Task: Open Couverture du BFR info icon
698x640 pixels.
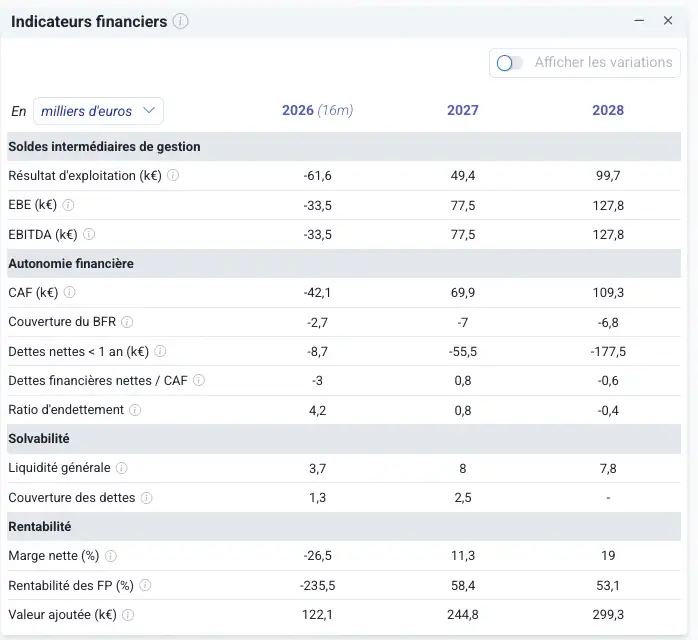Action: (x=127, y=322)
